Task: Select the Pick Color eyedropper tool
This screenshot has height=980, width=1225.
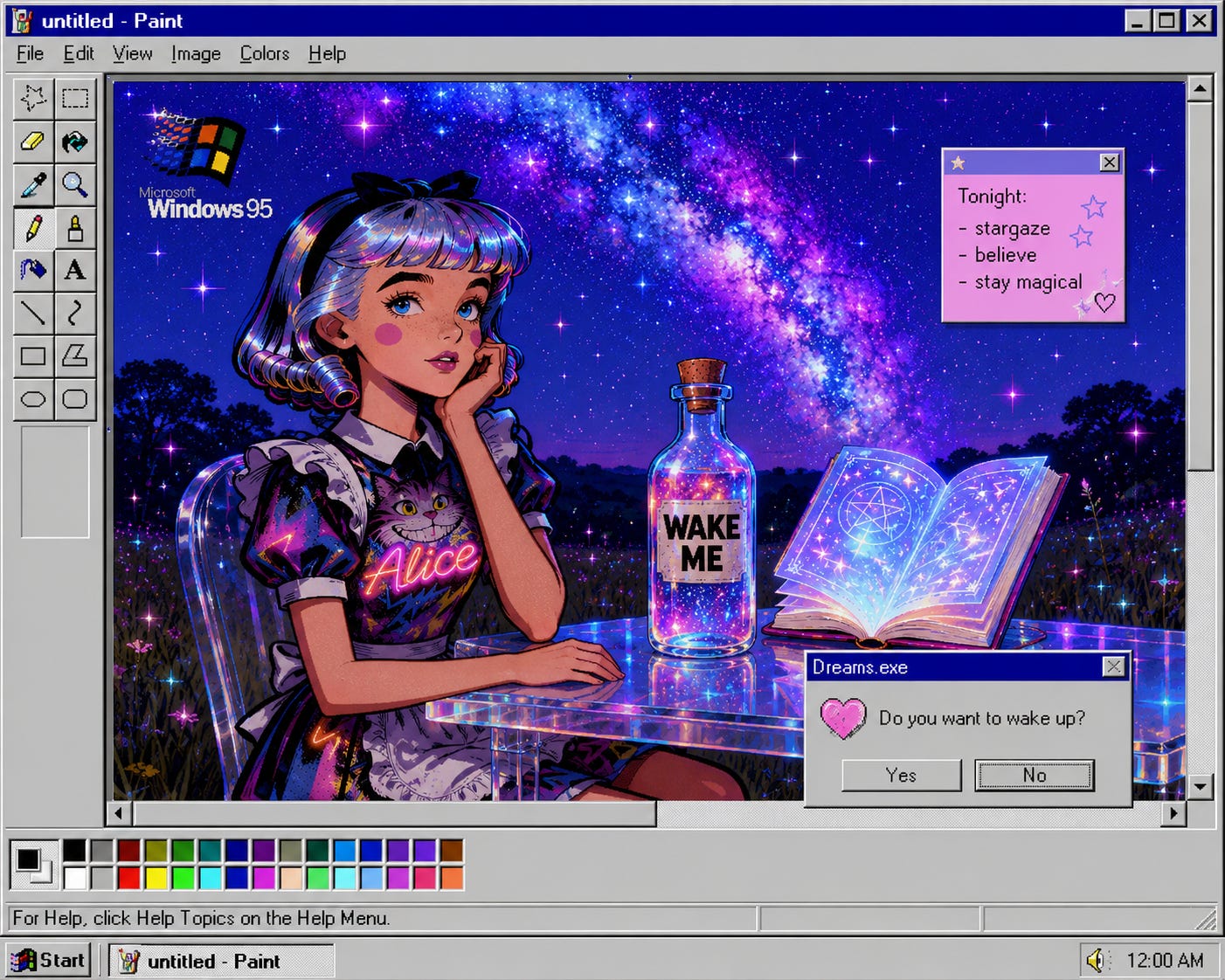Action: click(33, 184)
